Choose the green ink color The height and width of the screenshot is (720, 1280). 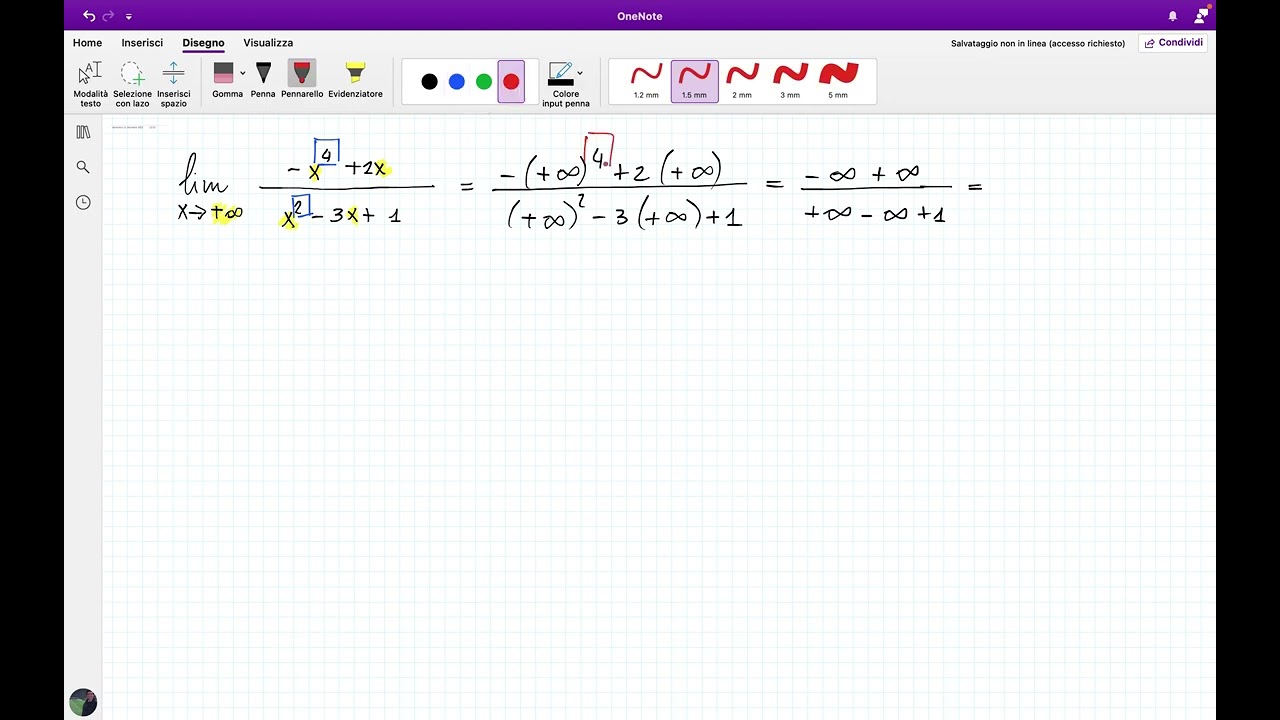point(484,82)
